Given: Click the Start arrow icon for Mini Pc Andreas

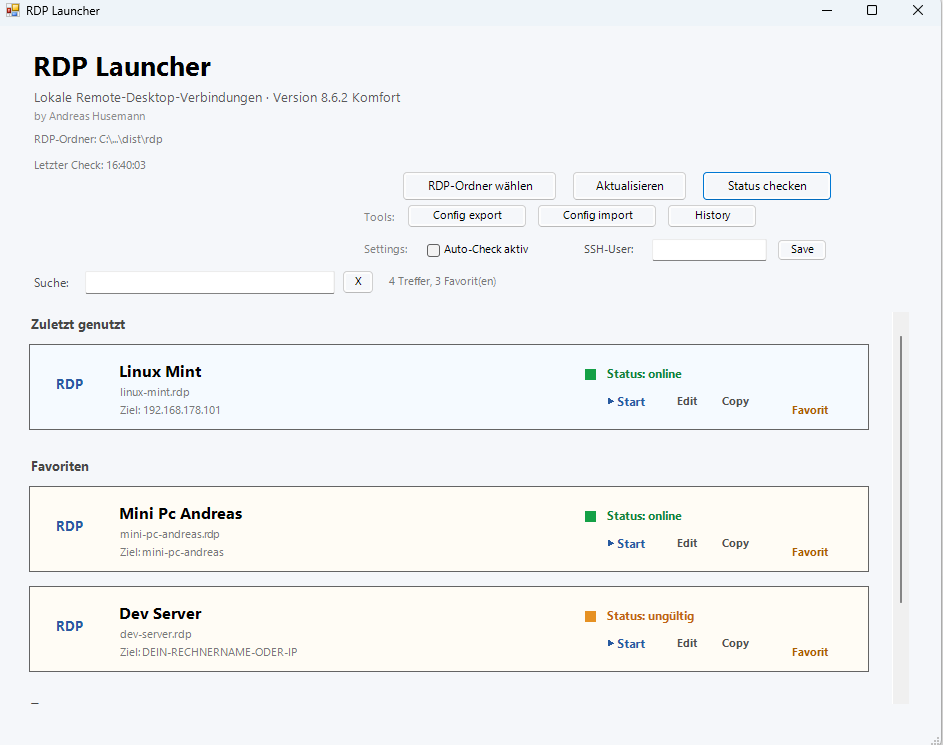Looking at the screenshot, I should 611,543.
